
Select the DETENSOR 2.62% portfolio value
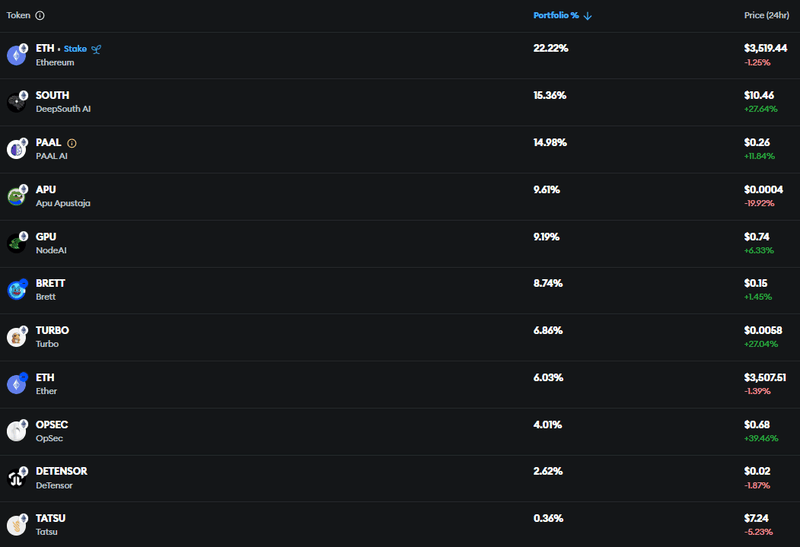(550, 471)
